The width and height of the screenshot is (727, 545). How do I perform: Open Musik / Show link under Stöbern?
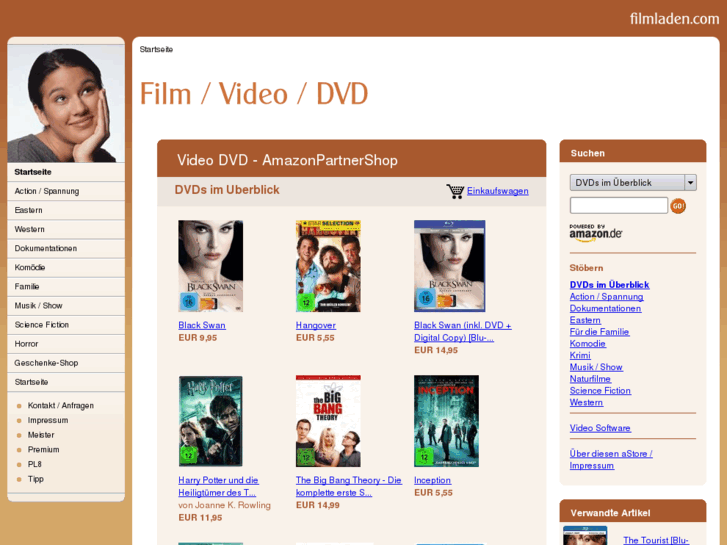(x=596, y=367)
